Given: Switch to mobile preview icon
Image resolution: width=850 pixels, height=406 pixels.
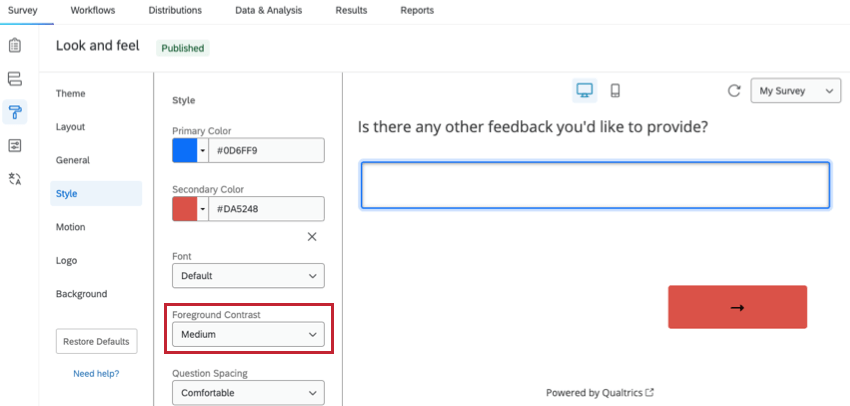Looking at the screenshot, I should point(615,91).
